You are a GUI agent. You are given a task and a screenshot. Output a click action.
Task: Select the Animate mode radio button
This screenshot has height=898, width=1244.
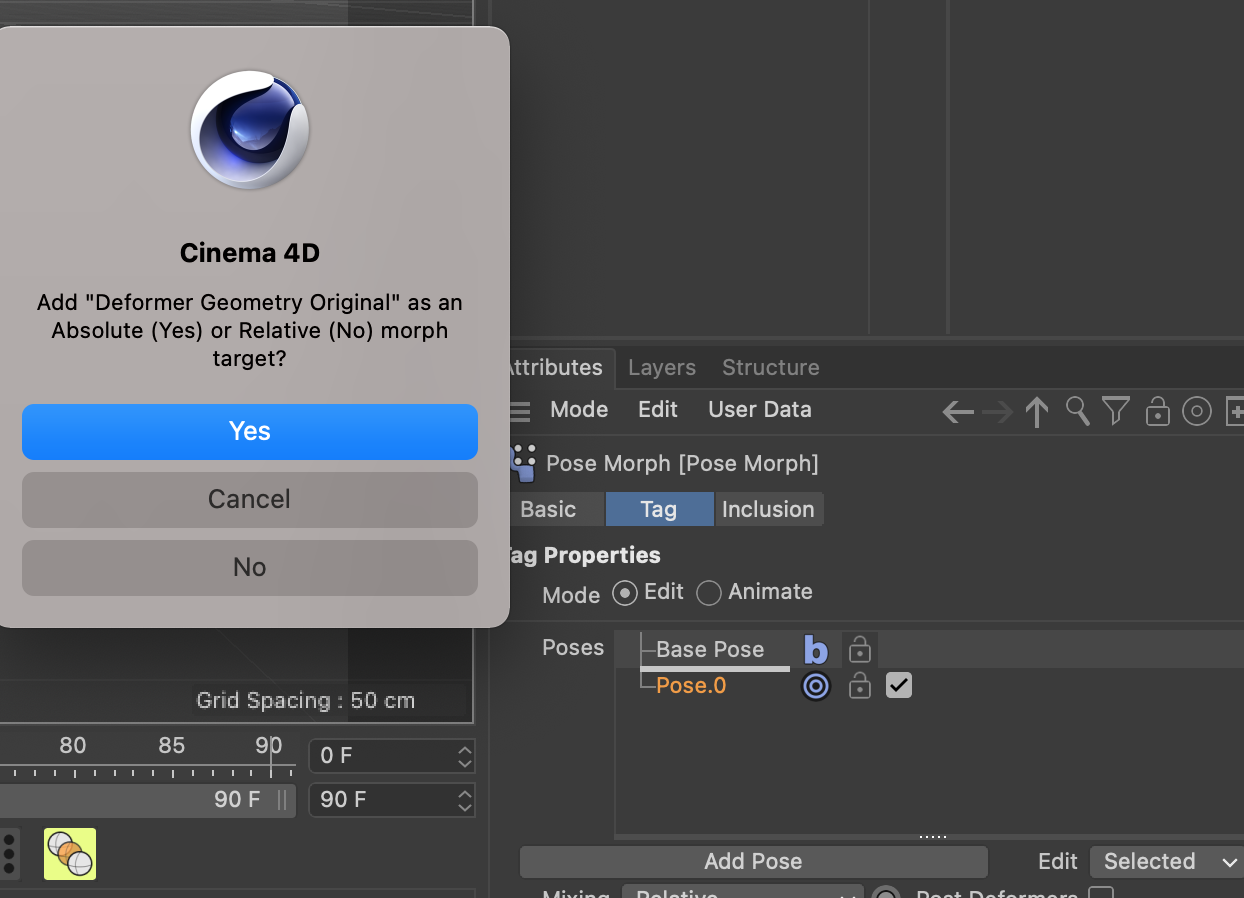click(x=709, y=593)
